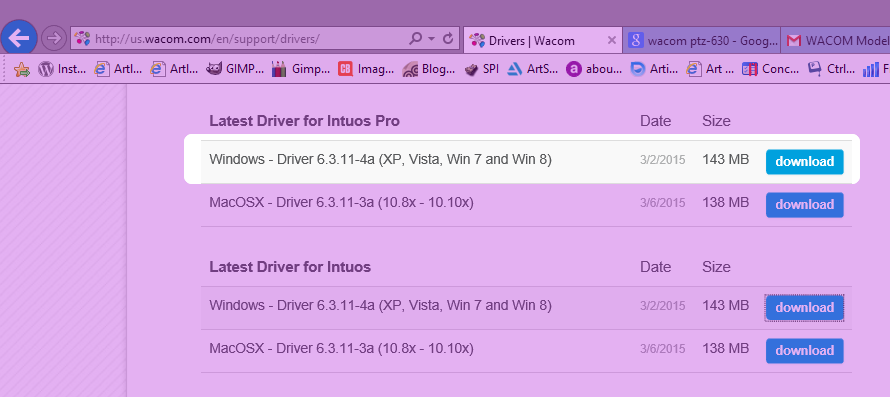Open the 'Blog...' bookmark
Screen dimensions: 890x397
coord(429,69)
